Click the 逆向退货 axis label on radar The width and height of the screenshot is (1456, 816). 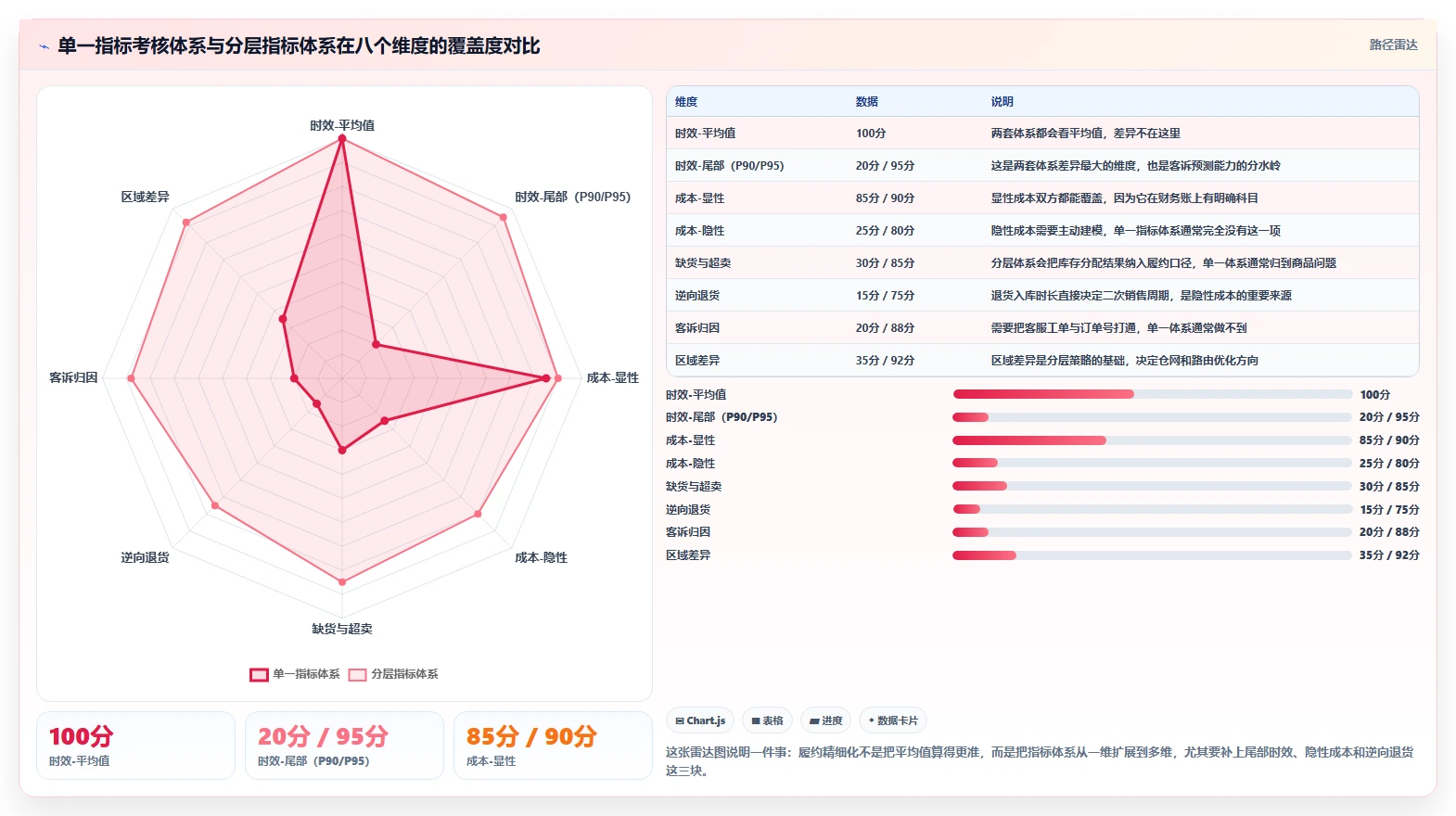[145, 557]
